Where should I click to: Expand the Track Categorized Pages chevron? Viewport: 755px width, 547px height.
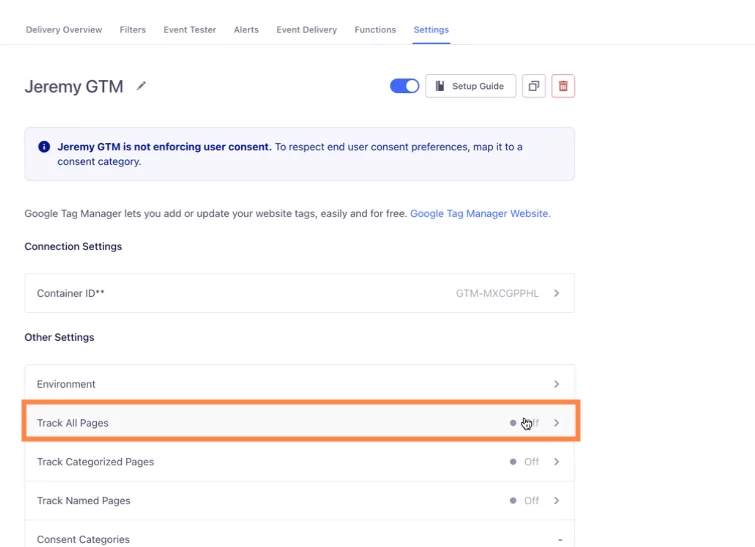[x=556, y=462]
